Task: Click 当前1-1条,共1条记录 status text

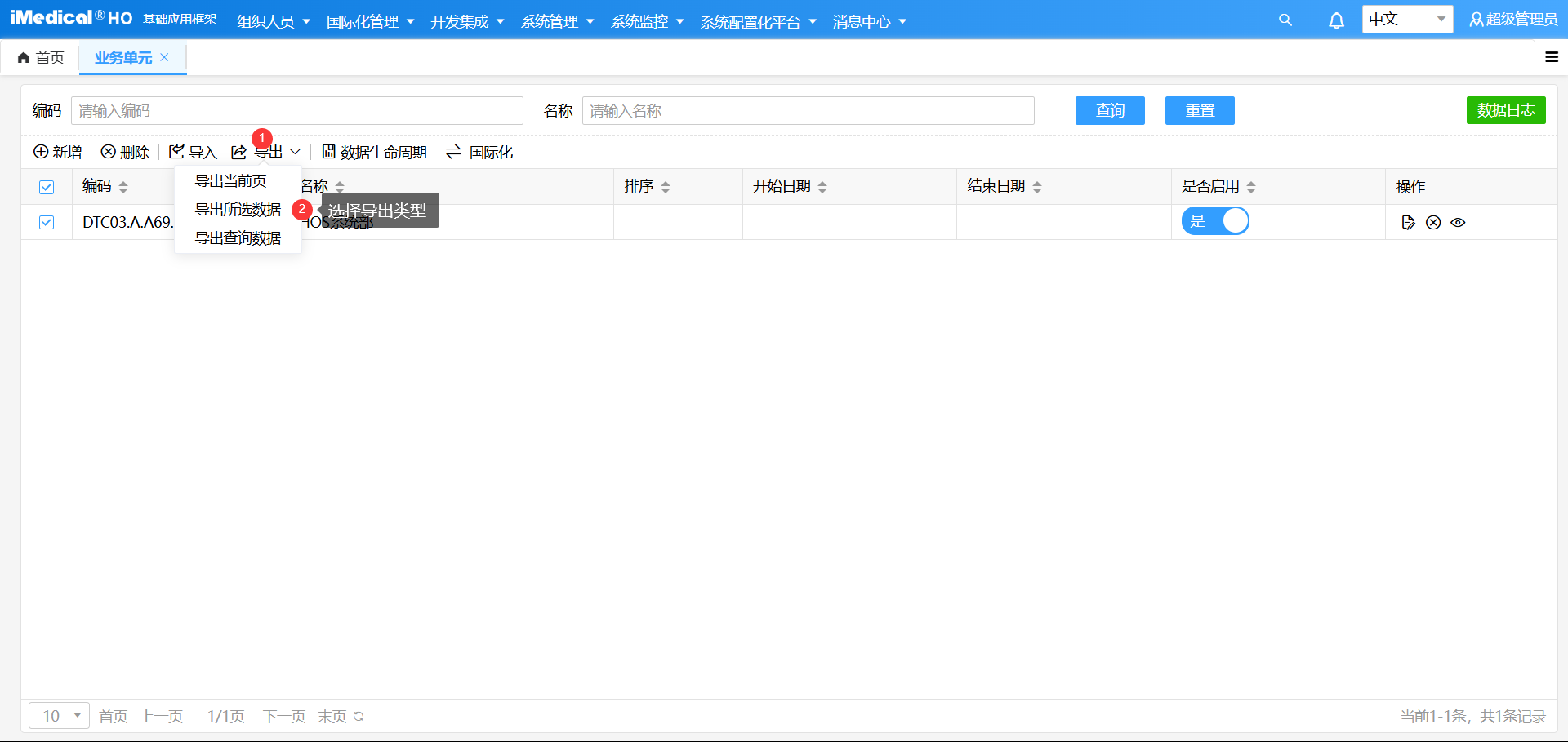Action: point(1473,716)
